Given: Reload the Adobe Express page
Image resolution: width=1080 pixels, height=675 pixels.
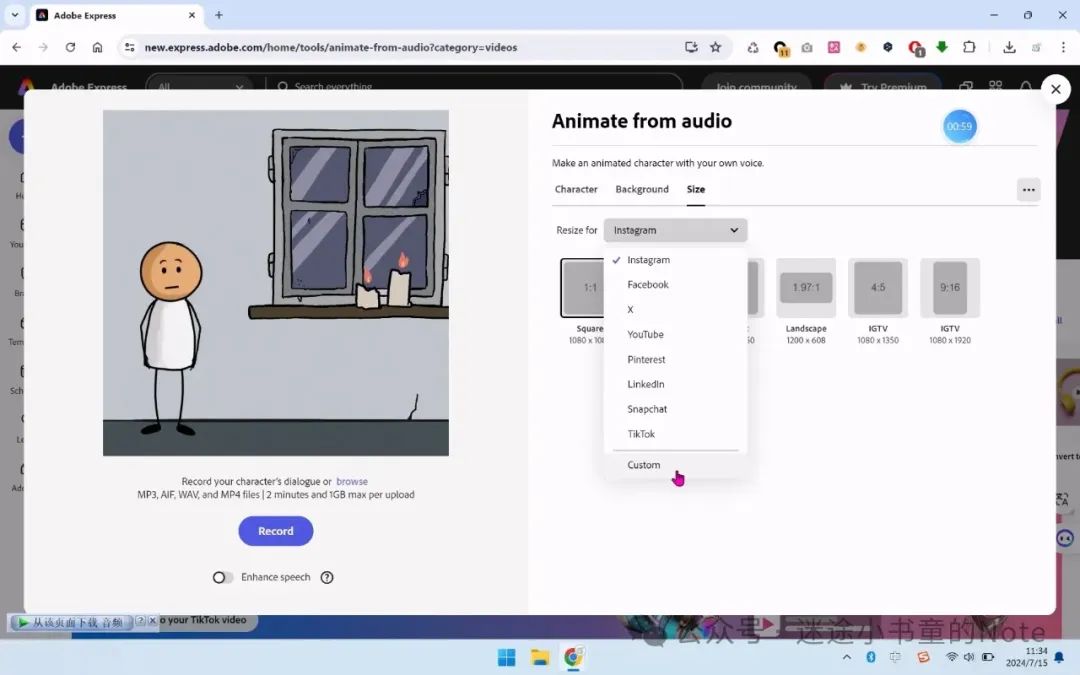Looking at the screenshot, I should (70, 47).
